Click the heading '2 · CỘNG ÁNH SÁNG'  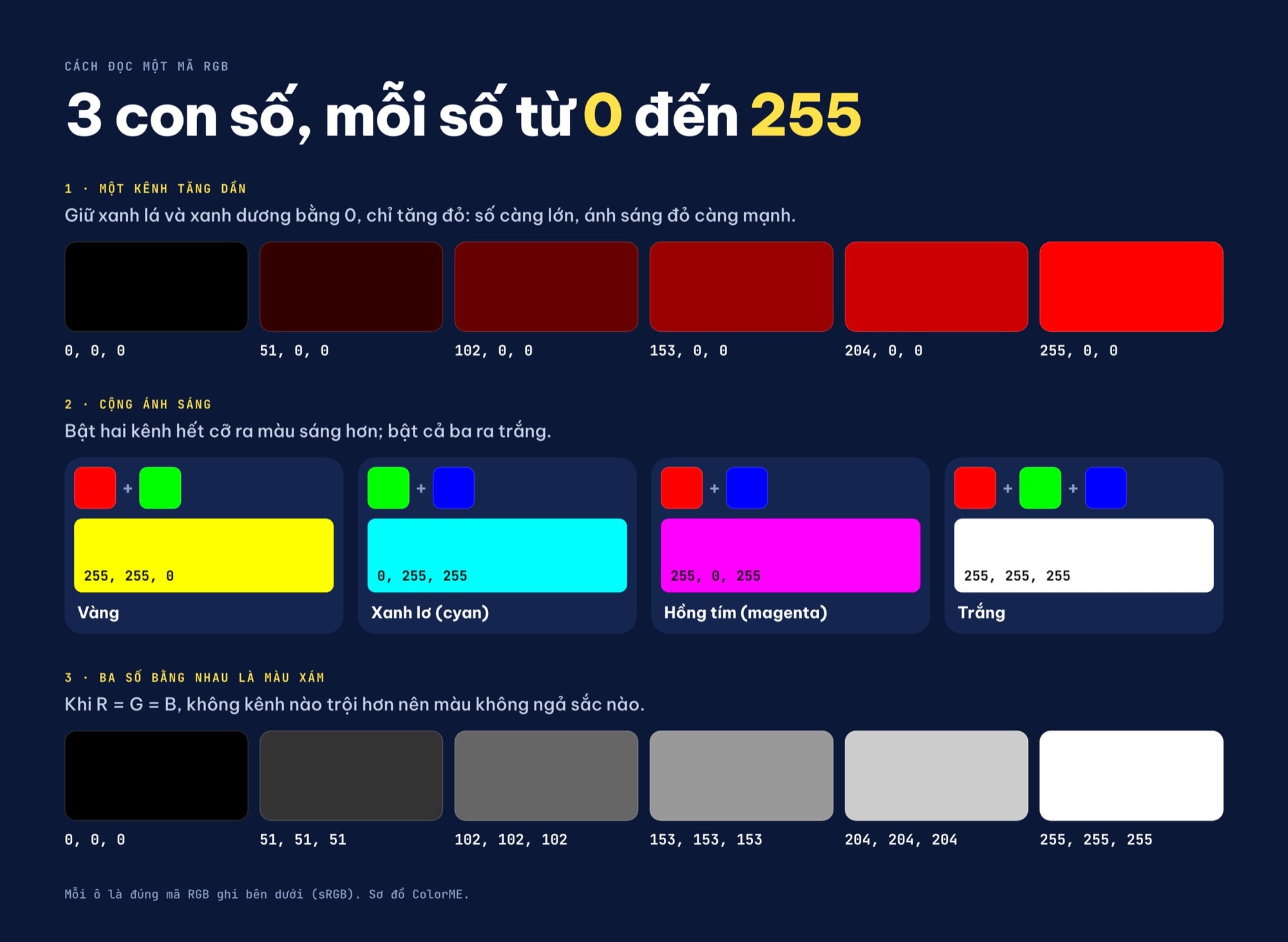coord(138,404)
